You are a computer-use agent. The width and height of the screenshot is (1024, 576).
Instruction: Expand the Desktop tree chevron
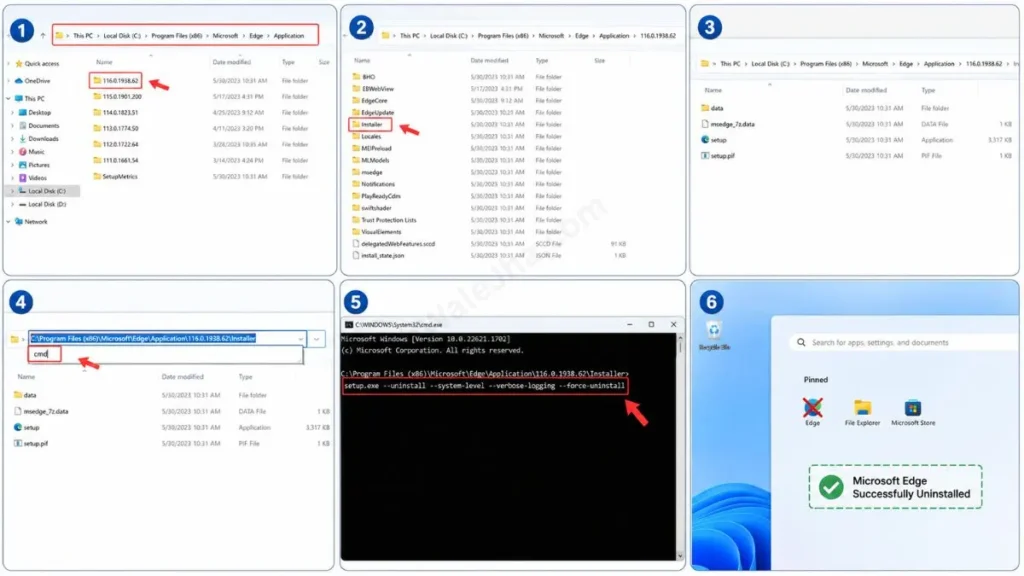coord(13,112)
